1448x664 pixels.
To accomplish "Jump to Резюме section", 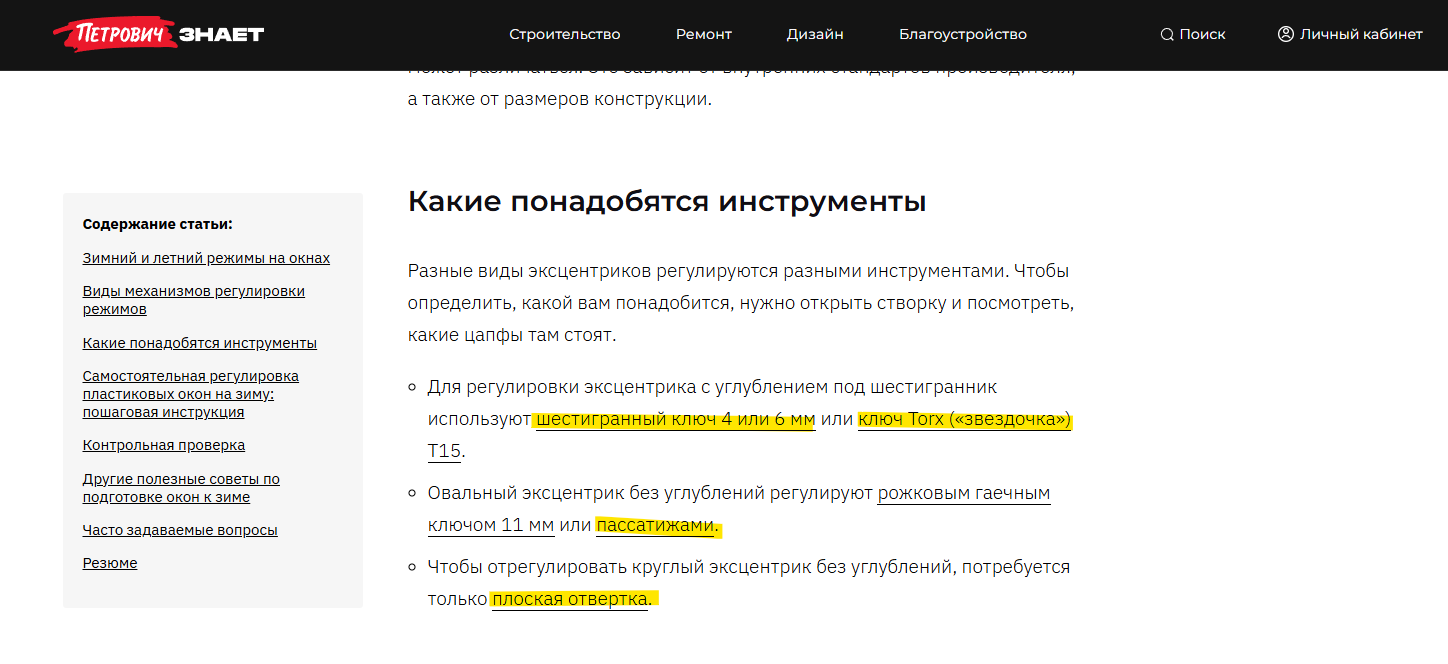I will (110, 563).
